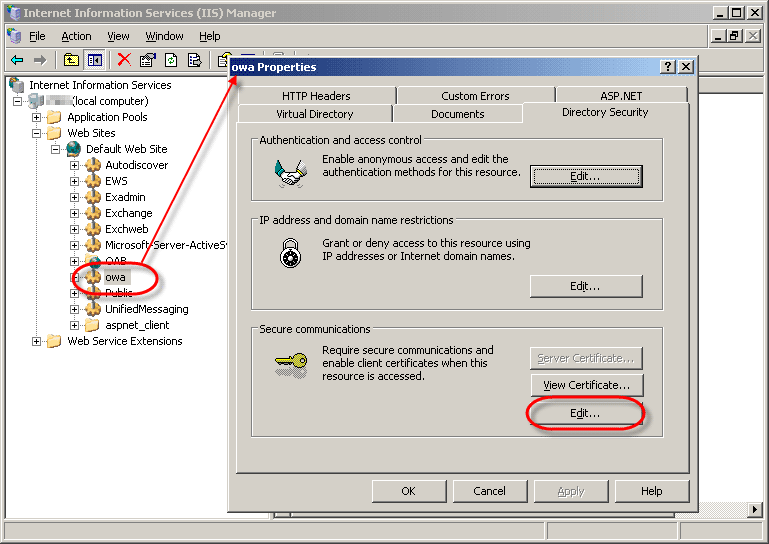Click the handshake authentication icon
The image size is (769, 544).
tap(291, 173)
